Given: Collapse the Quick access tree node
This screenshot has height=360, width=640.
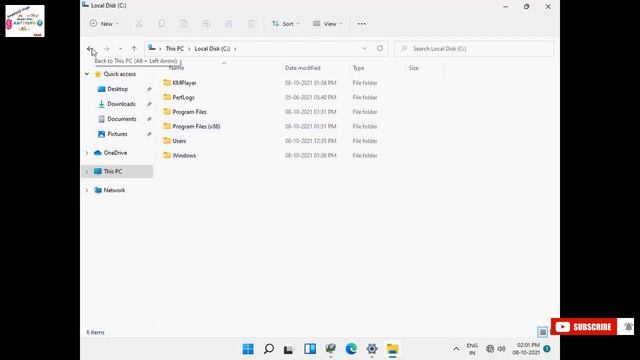Looking at the screenshot, I should point(87,74).
